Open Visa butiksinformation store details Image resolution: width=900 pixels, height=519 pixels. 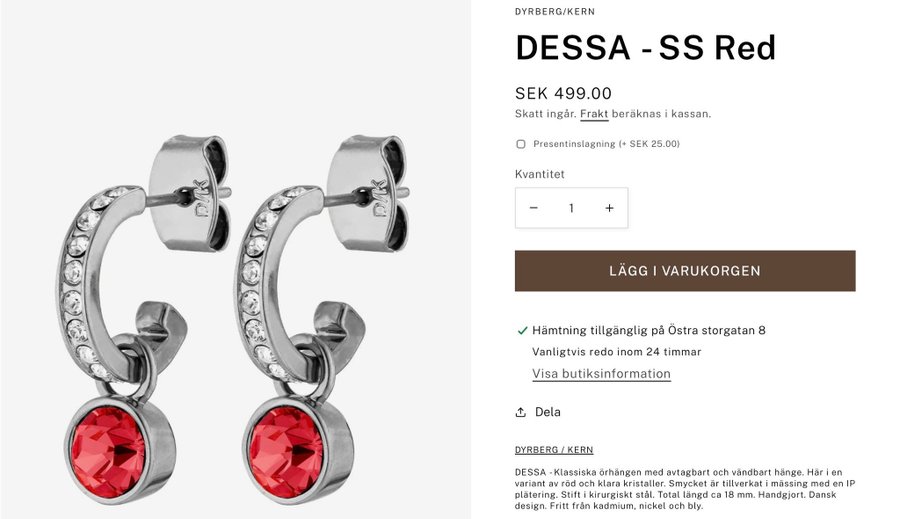tap(601, 374)
